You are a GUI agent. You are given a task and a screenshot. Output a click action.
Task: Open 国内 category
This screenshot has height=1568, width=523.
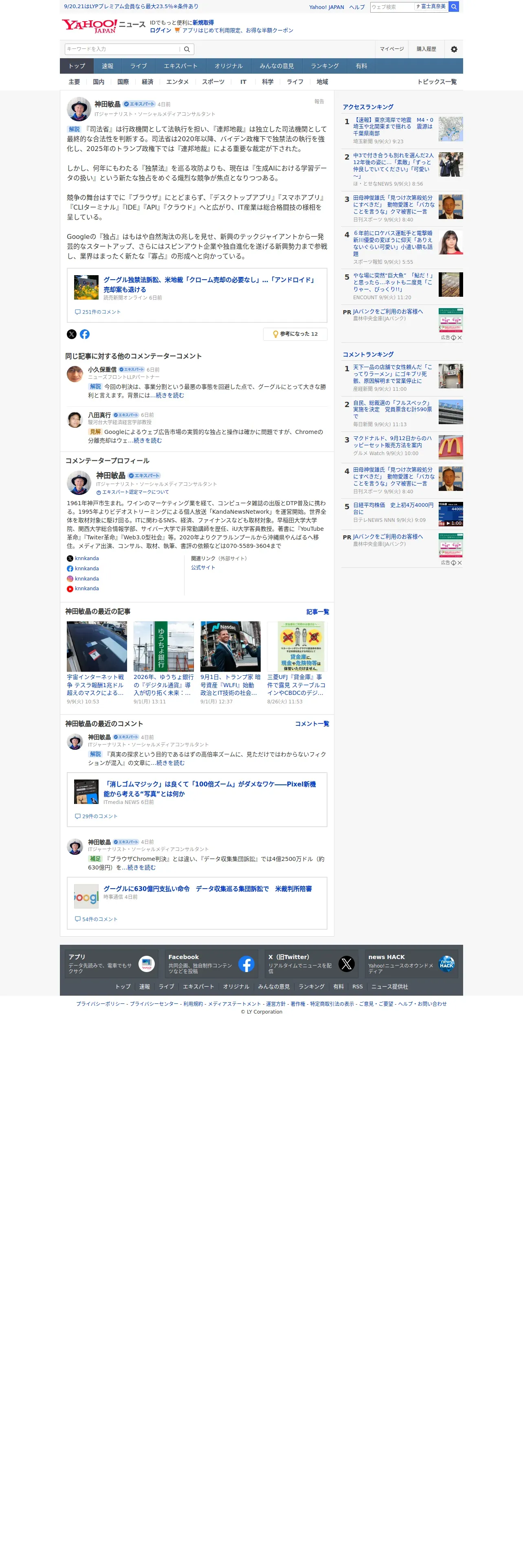pyautogui.click(x=98, y=82)
